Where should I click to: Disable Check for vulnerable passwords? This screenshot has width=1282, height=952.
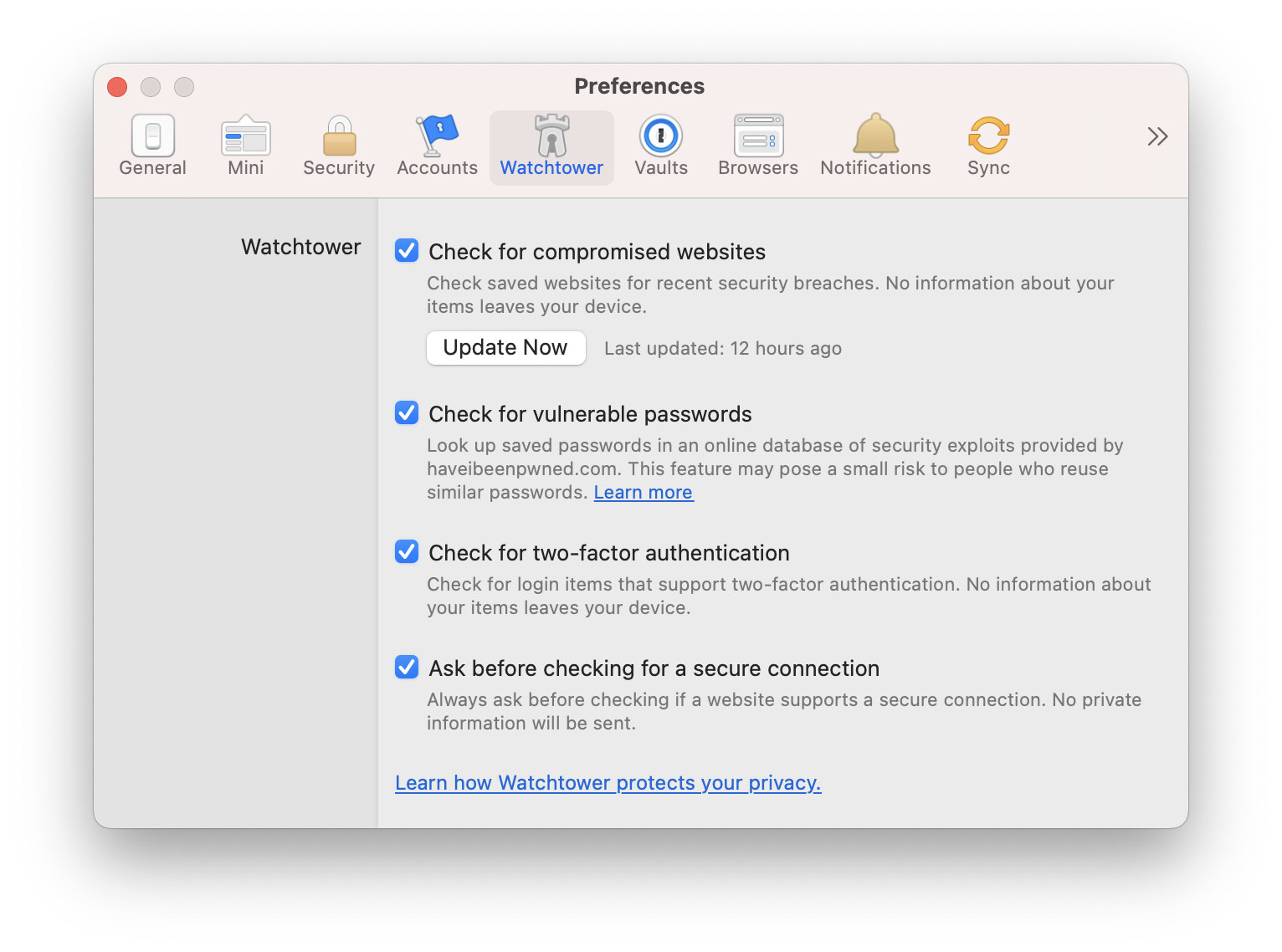[407, 412]
